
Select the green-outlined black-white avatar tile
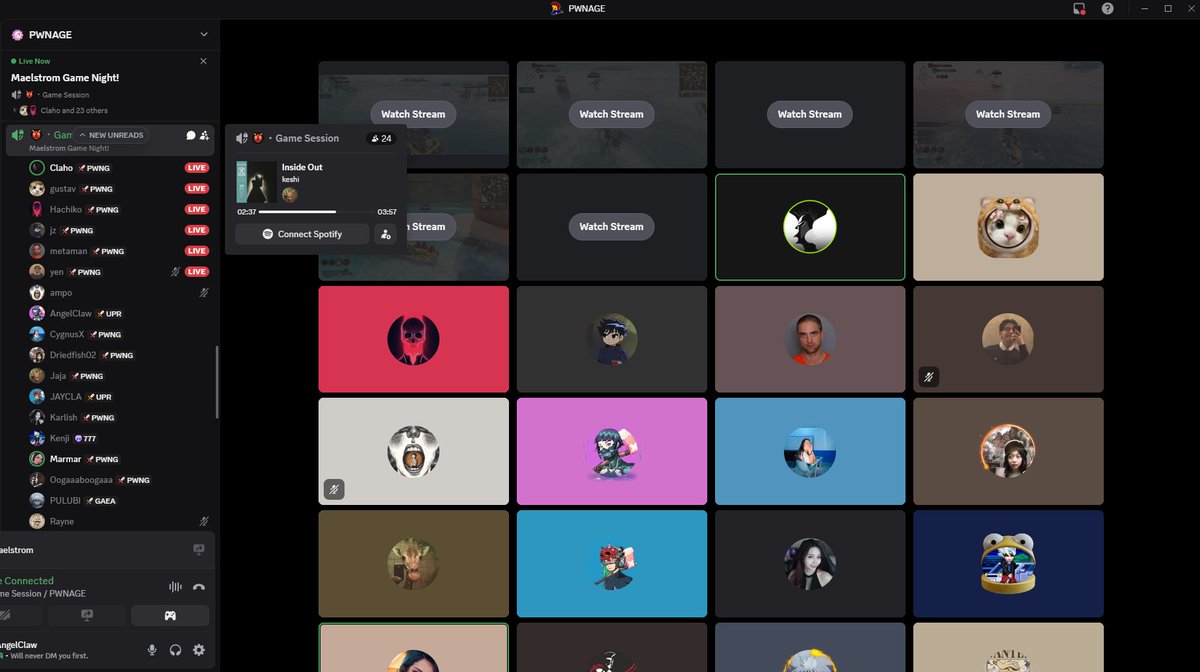[810, 227]
